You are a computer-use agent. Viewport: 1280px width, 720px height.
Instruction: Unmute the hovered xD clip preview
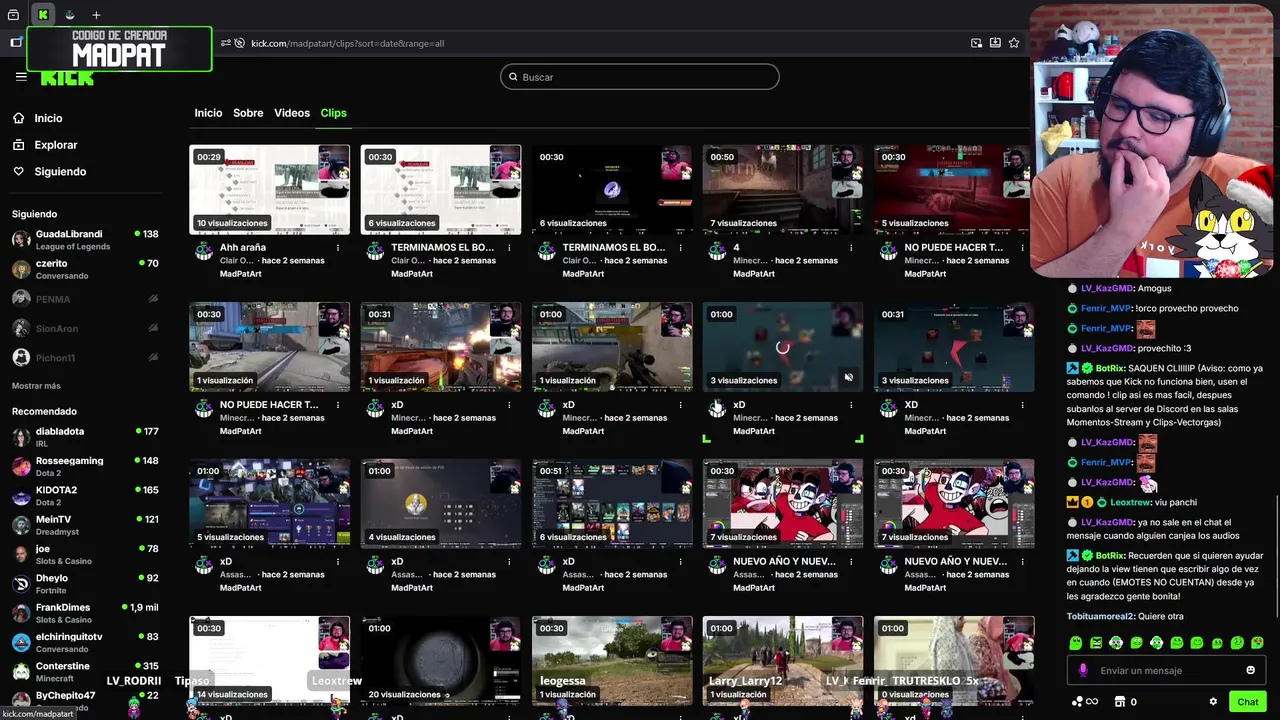coord(848,378)
